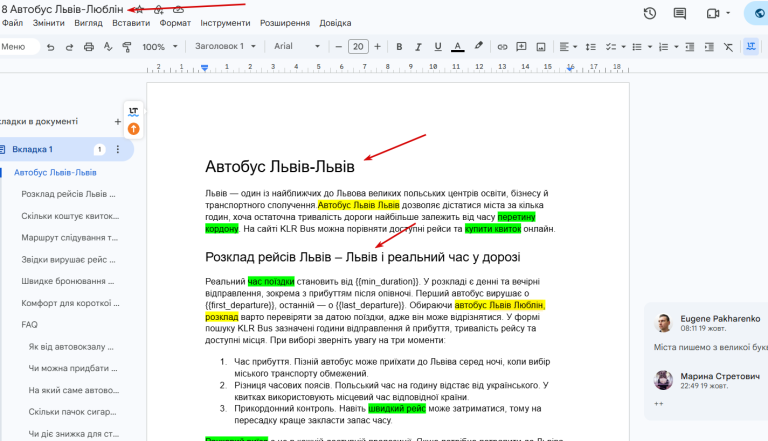Image resolution: width=768 pixels, height=441 pixels.
Task: Open the floating LanguageTool LT icon
Action: pos(133,111)
